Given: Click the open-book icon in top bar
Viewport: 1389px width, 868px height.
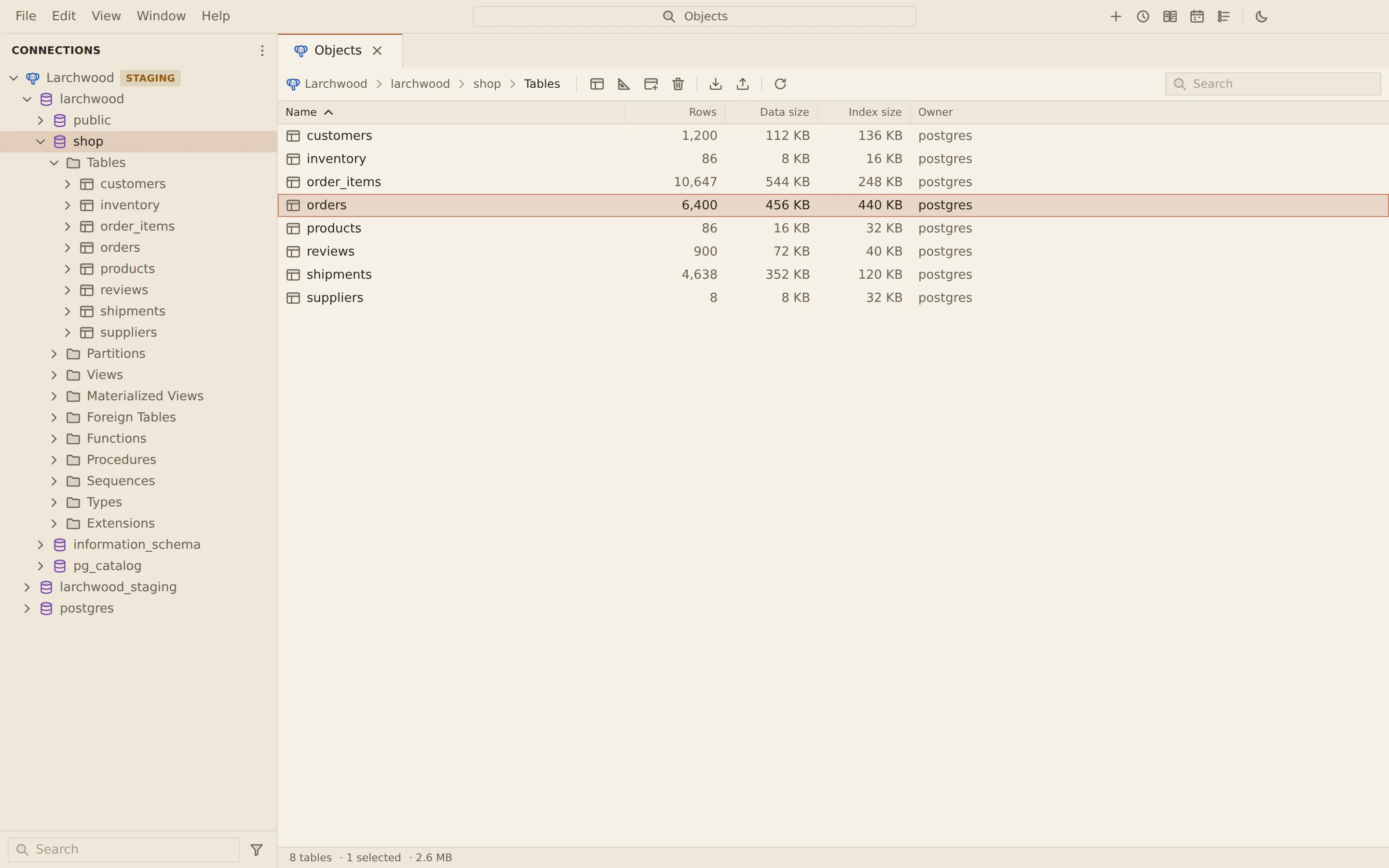Looking at the screenshot, I should [1169, 17].
